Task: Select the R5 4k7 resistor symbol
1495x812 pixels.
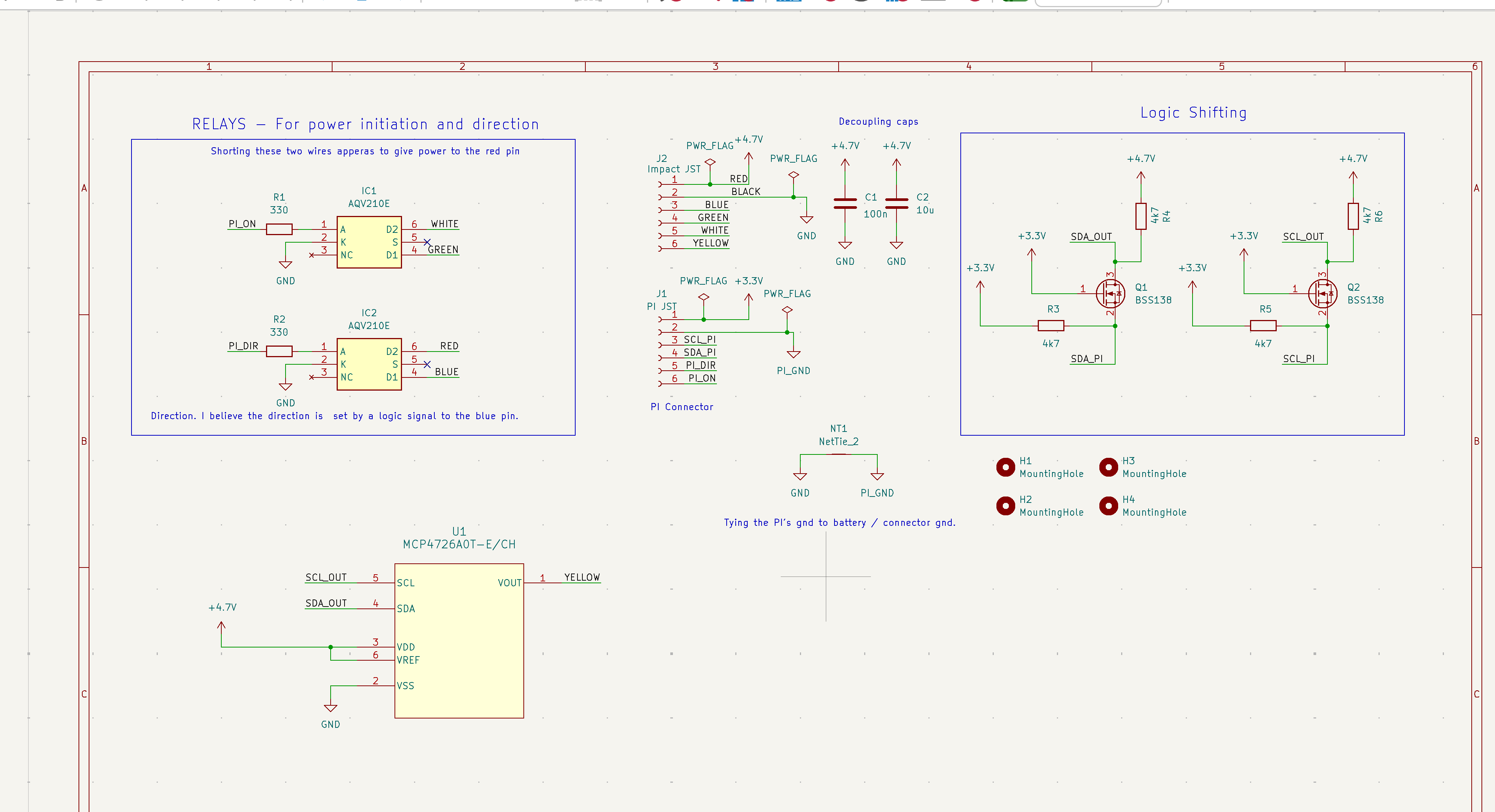Action: pos(1264,326)
